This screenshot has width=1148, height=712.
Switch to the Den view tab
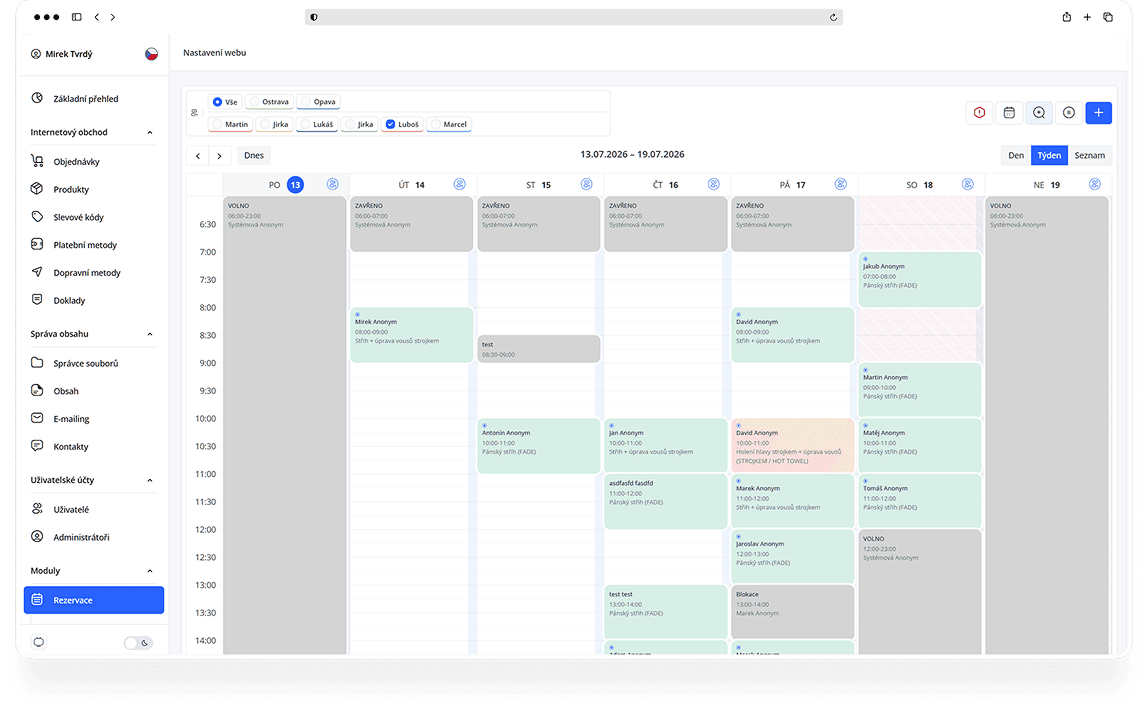pos(1016,155)
